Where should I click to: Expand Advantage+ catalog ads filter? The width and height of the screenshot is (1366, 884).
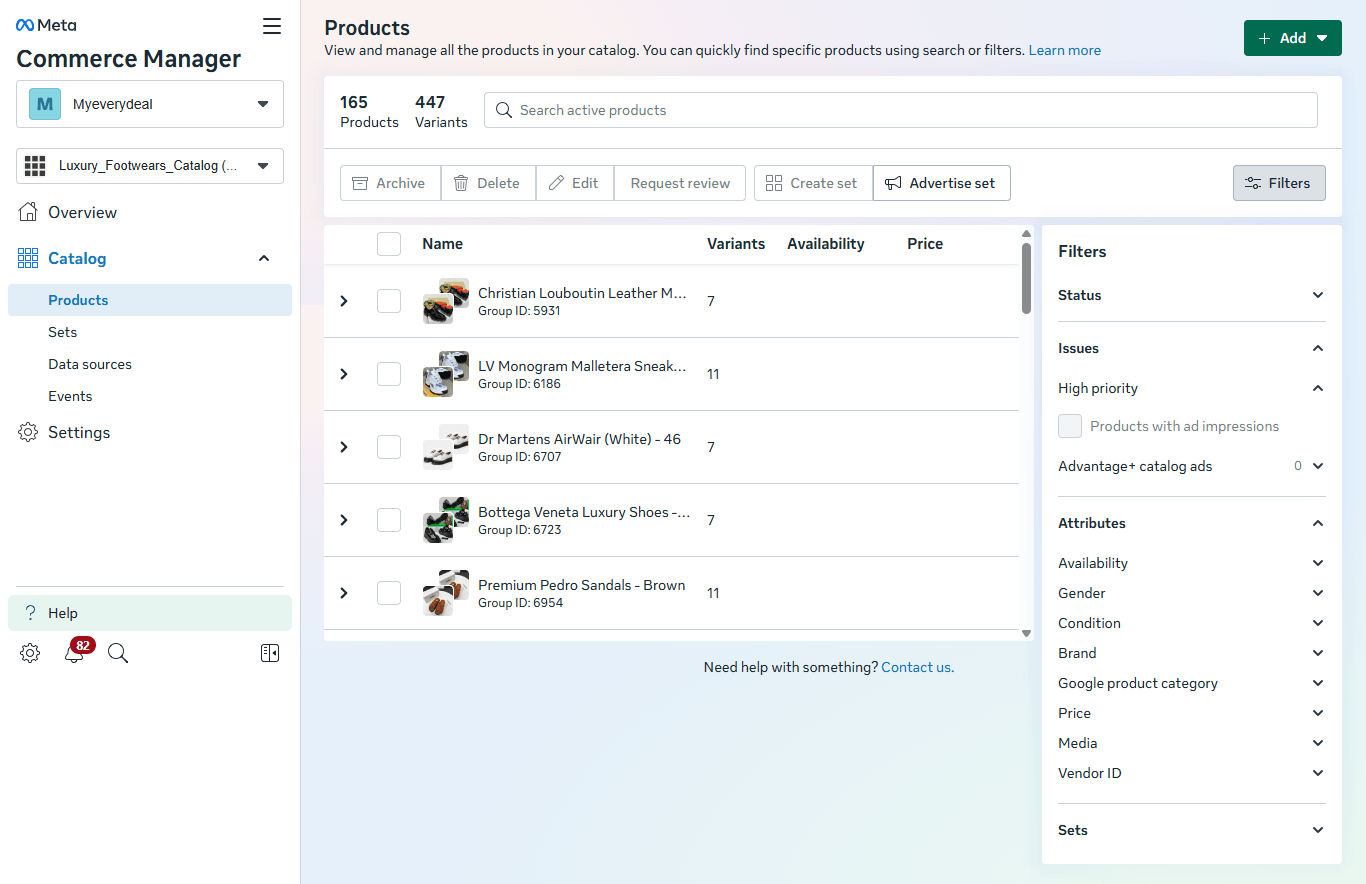(1318, 466)
